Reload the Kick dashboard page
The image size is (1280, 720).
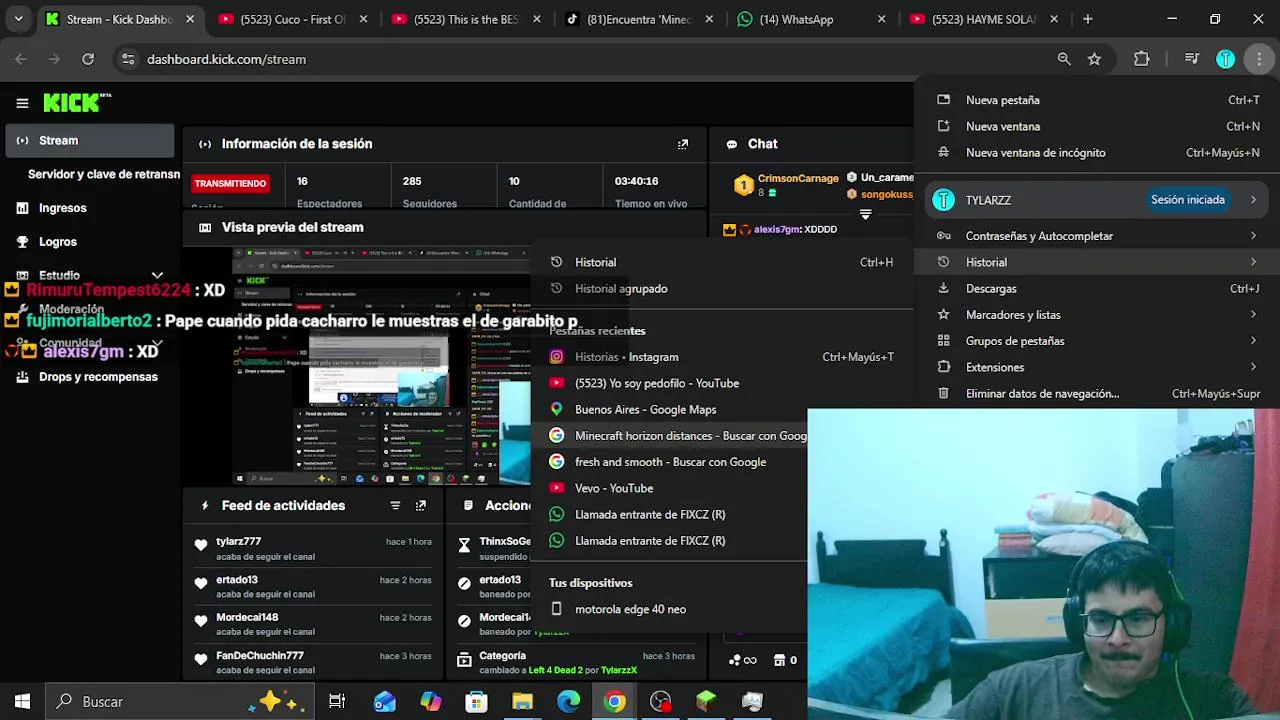[x=88, y=59]
